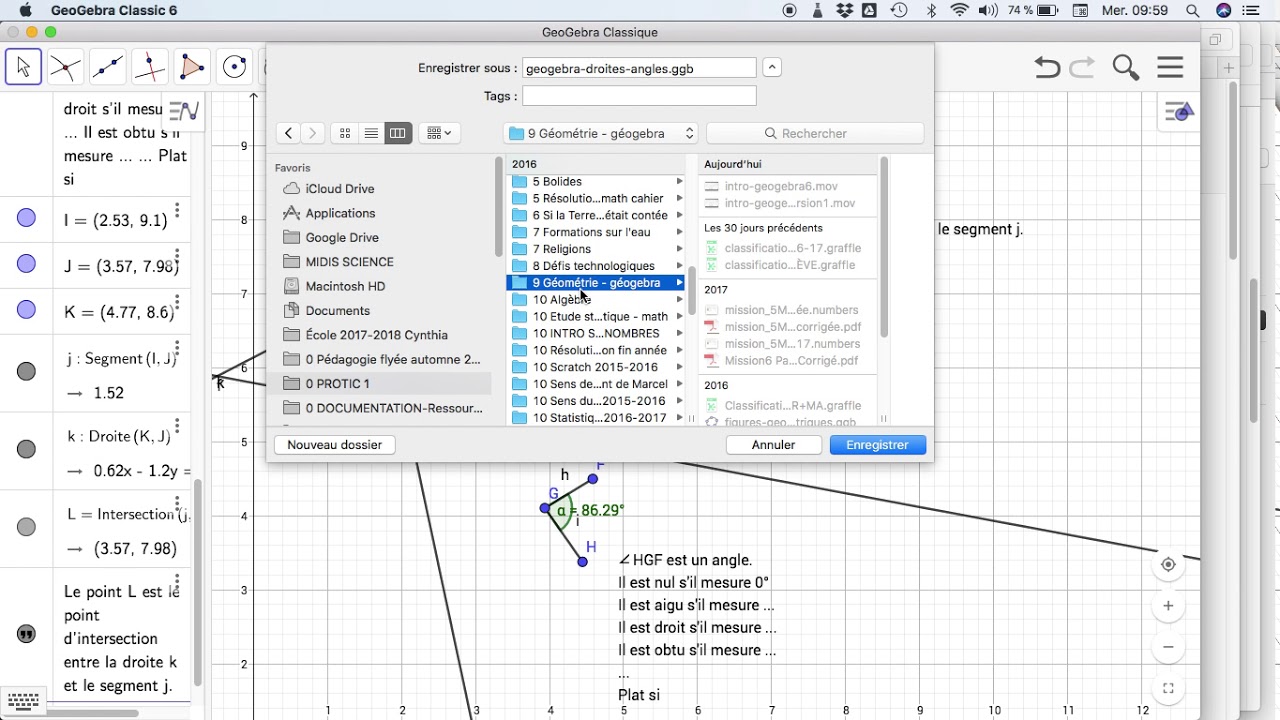Click the Undo arrow icon
1280x720 pixels.
pos(1047,68)
